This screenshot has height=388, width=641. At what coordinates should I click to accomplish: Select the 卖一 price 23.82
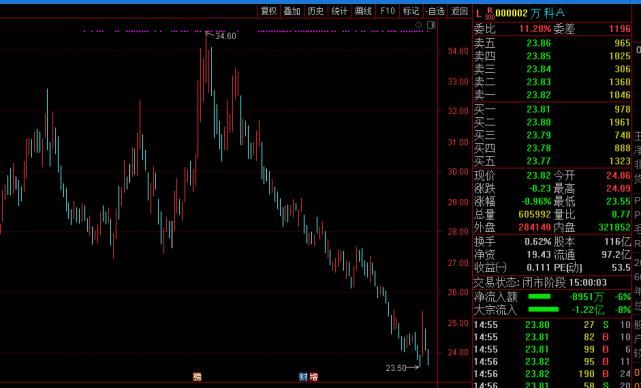click(538, 95)
